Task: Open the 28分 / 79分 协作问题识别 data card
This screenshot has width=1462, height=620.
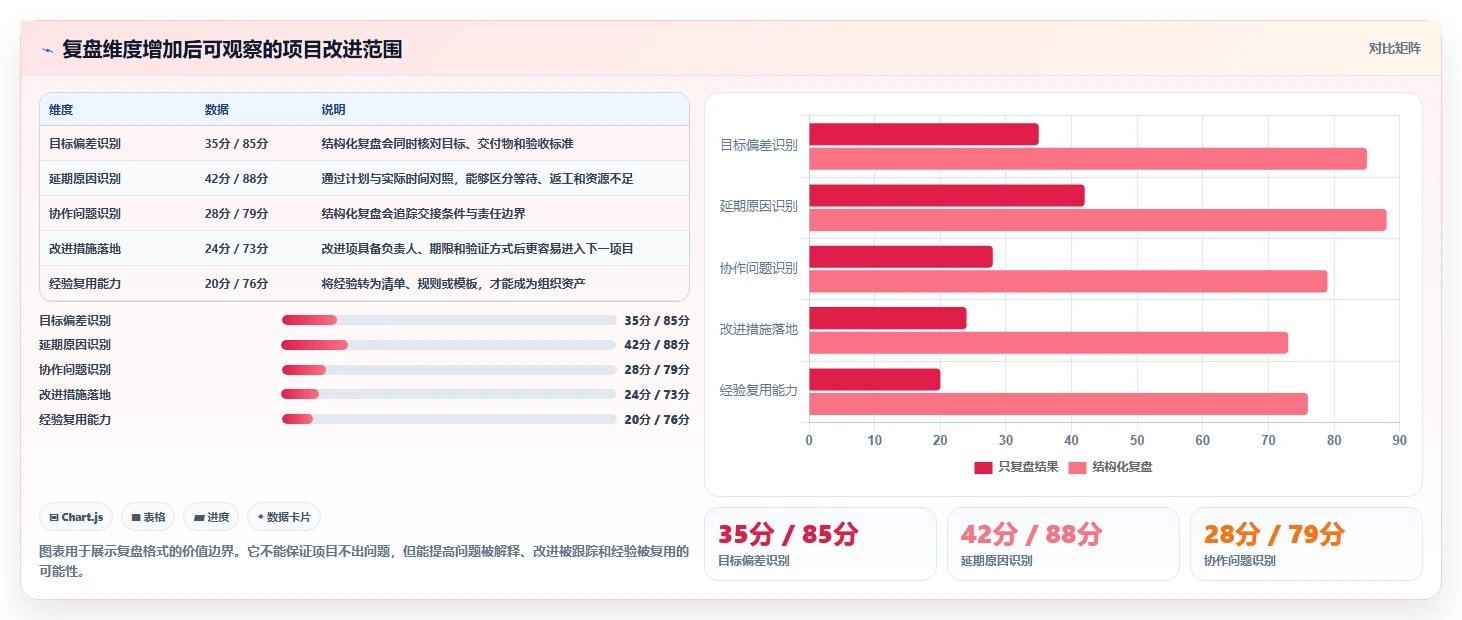Action: coord(1306,543)
